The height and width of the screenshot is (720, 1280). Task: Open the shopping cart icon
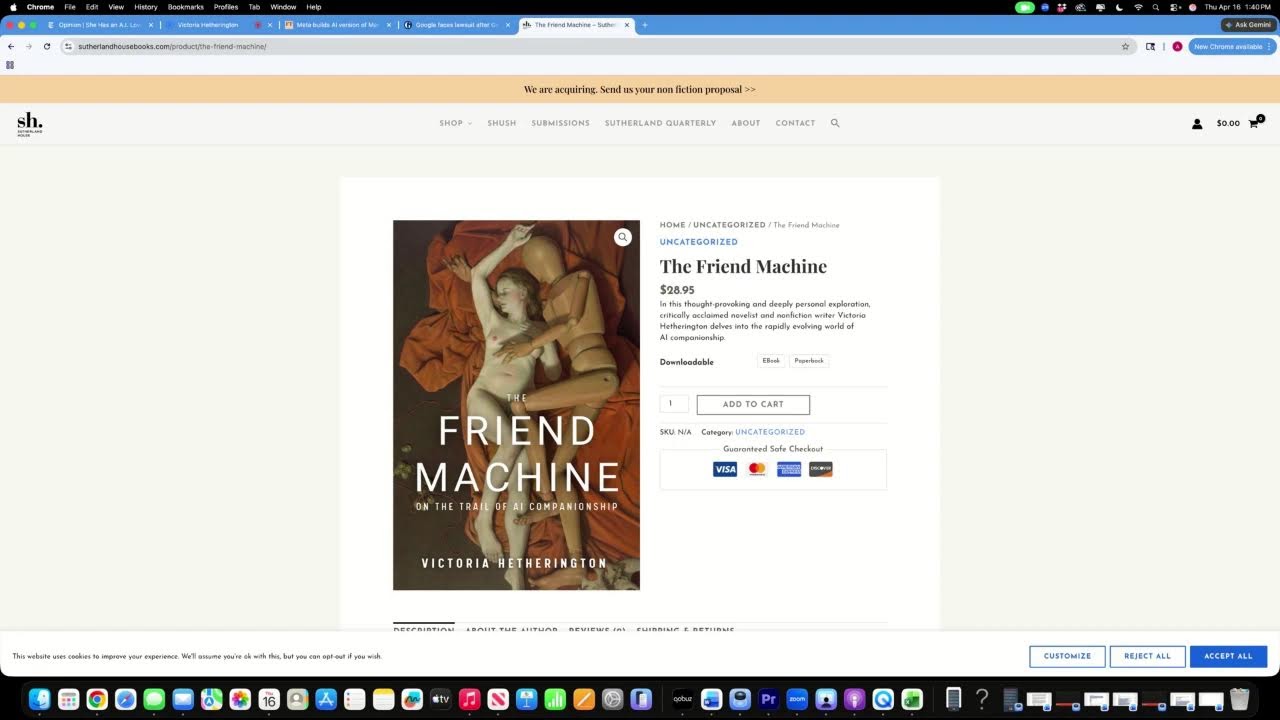(x=1254, y=123)
